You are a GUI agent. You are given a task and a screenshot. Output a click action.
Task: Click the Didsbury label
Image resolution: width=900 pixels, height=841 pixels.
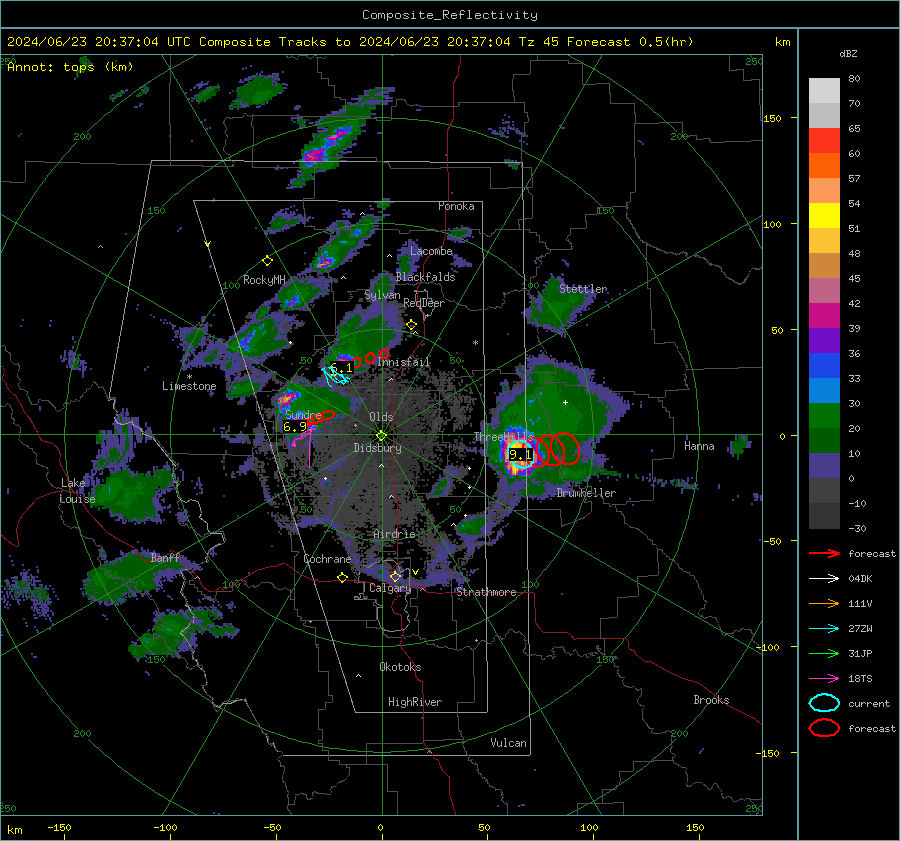pyautogui.click(x=377, y=448)
